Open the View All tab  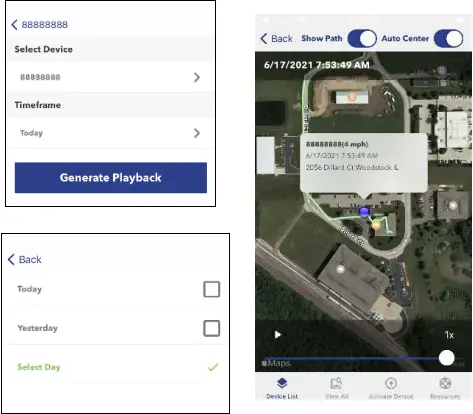tap(336, 388)
